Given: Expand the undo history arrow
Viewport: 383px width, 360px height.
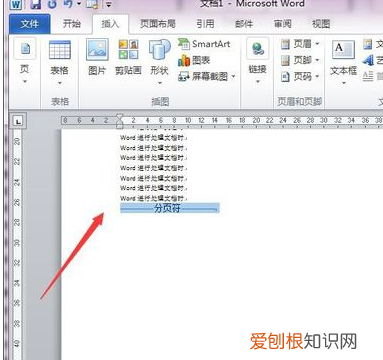Looking at the screenshot, I should coord(79,4).
